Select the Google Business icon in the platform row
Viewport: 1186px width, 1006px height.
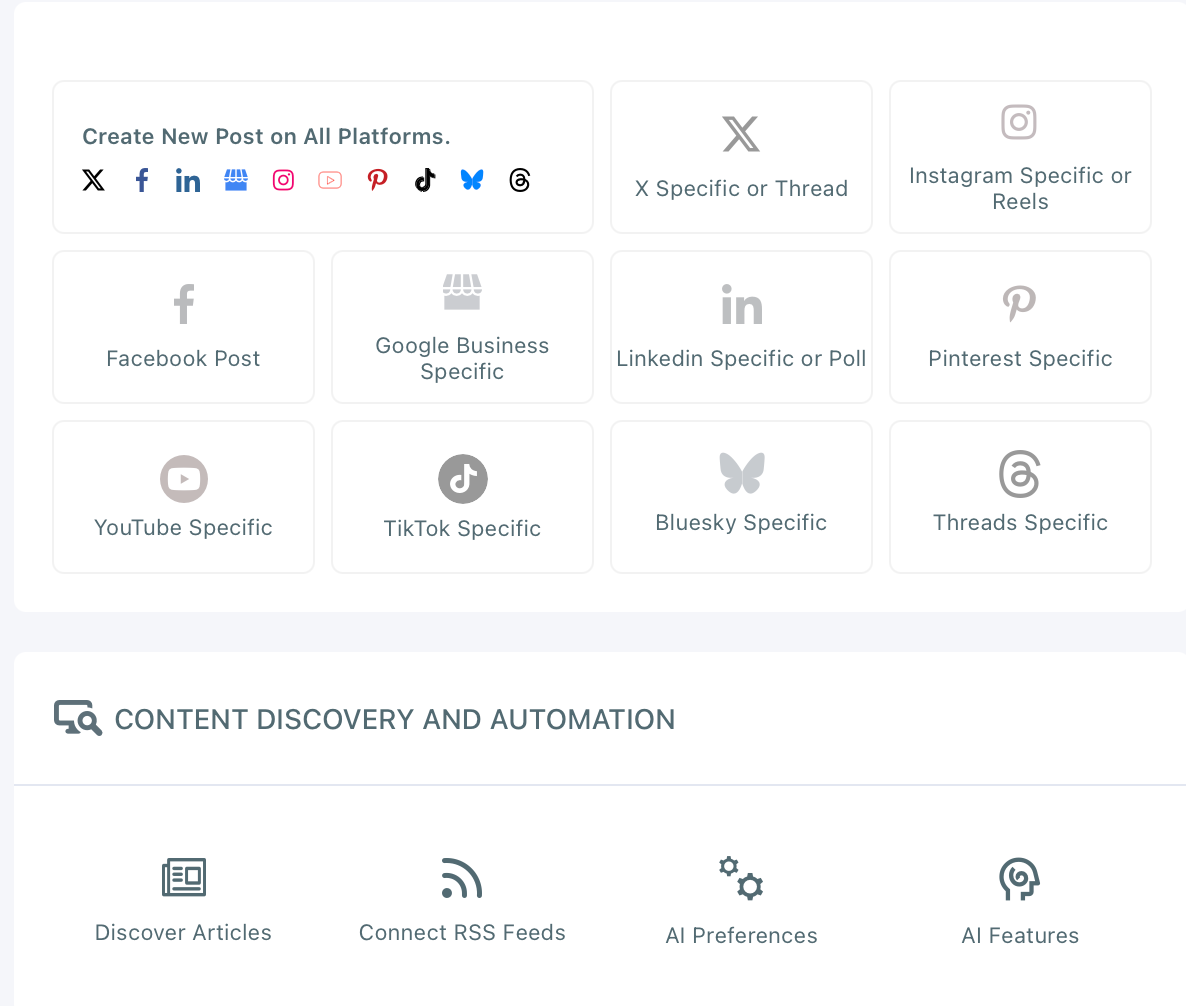236,180
